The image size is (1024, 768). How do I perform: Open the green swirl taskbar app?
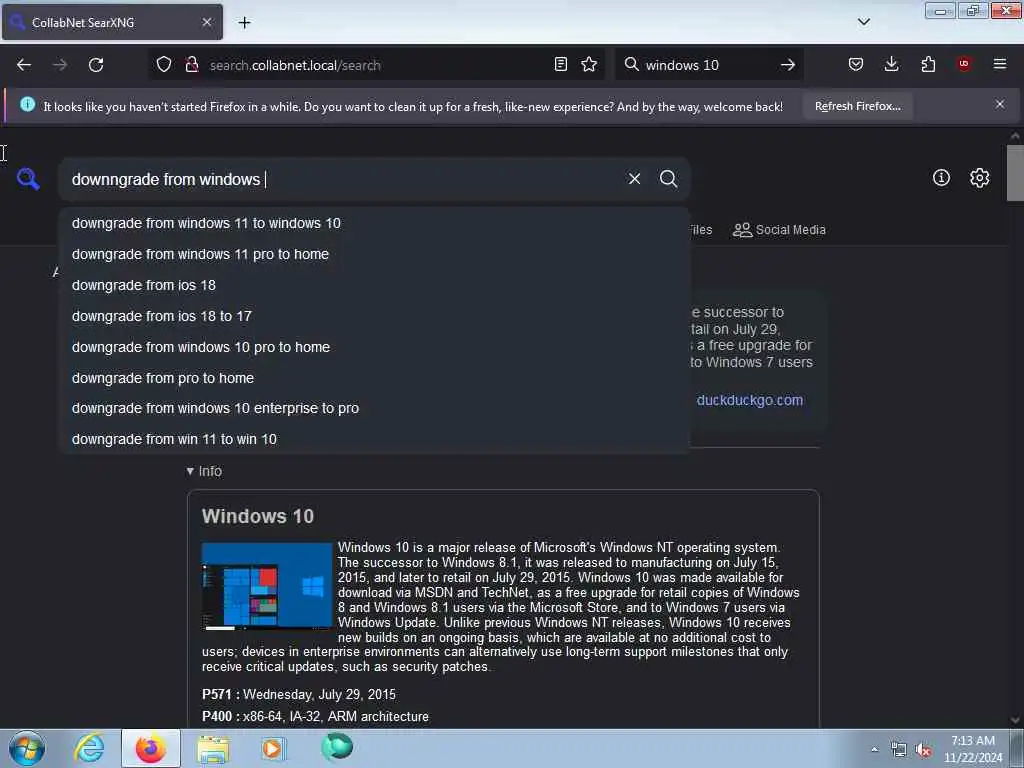337,747
